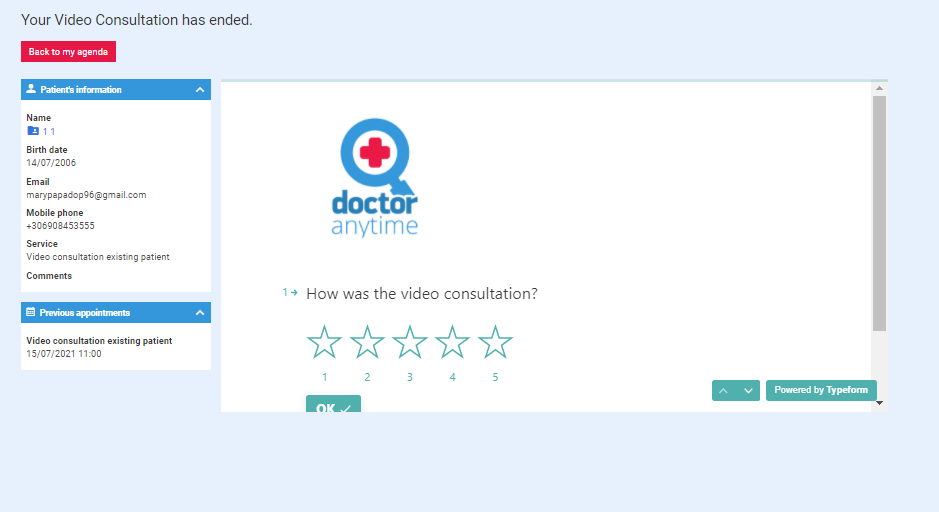Open patient name link 1 1
The height and width of the screenshot is (512, 939).
49,132
